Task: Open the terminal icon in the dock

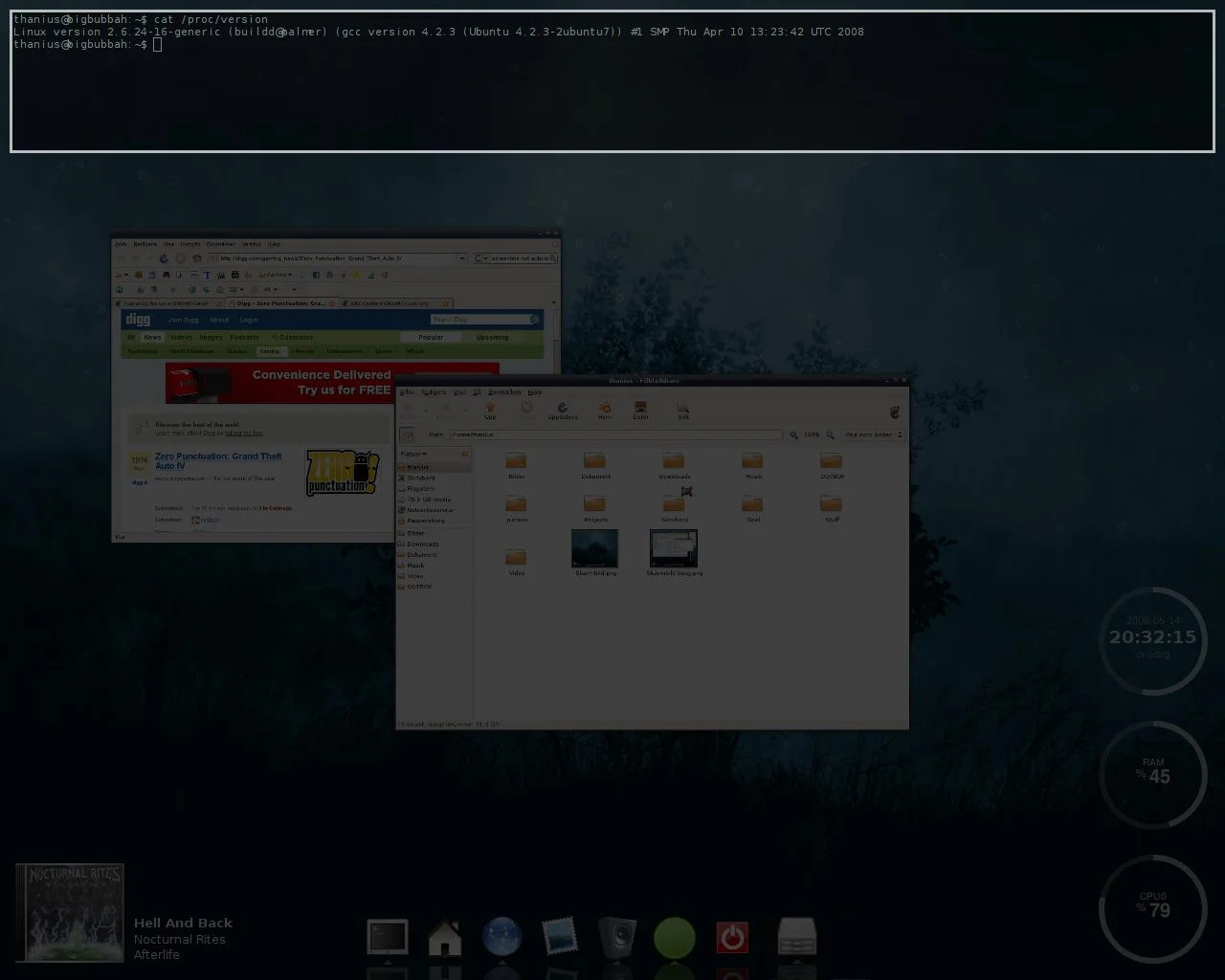Action: (x=388, y=937)
